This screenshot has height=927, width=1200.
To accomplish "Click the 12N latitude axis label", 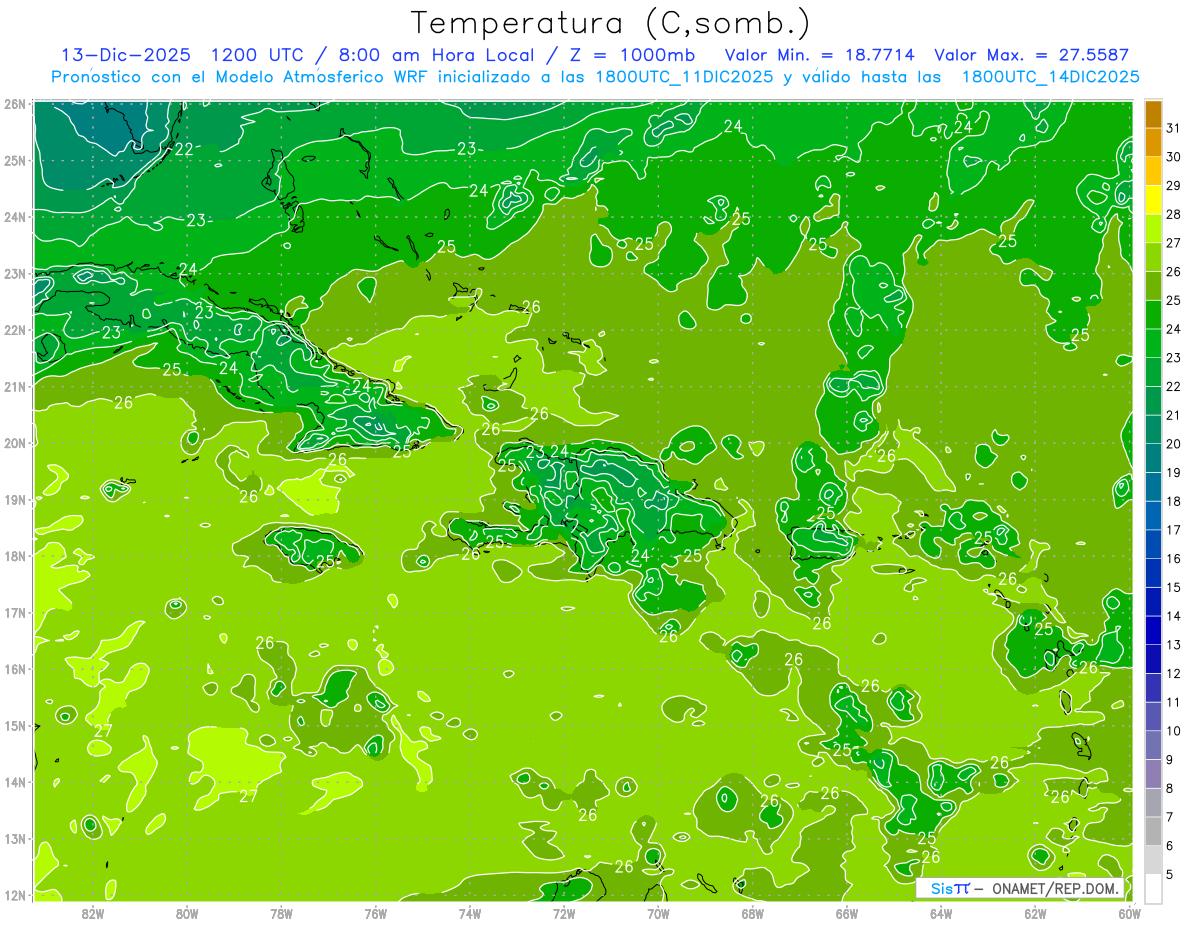I will (15, 895).
